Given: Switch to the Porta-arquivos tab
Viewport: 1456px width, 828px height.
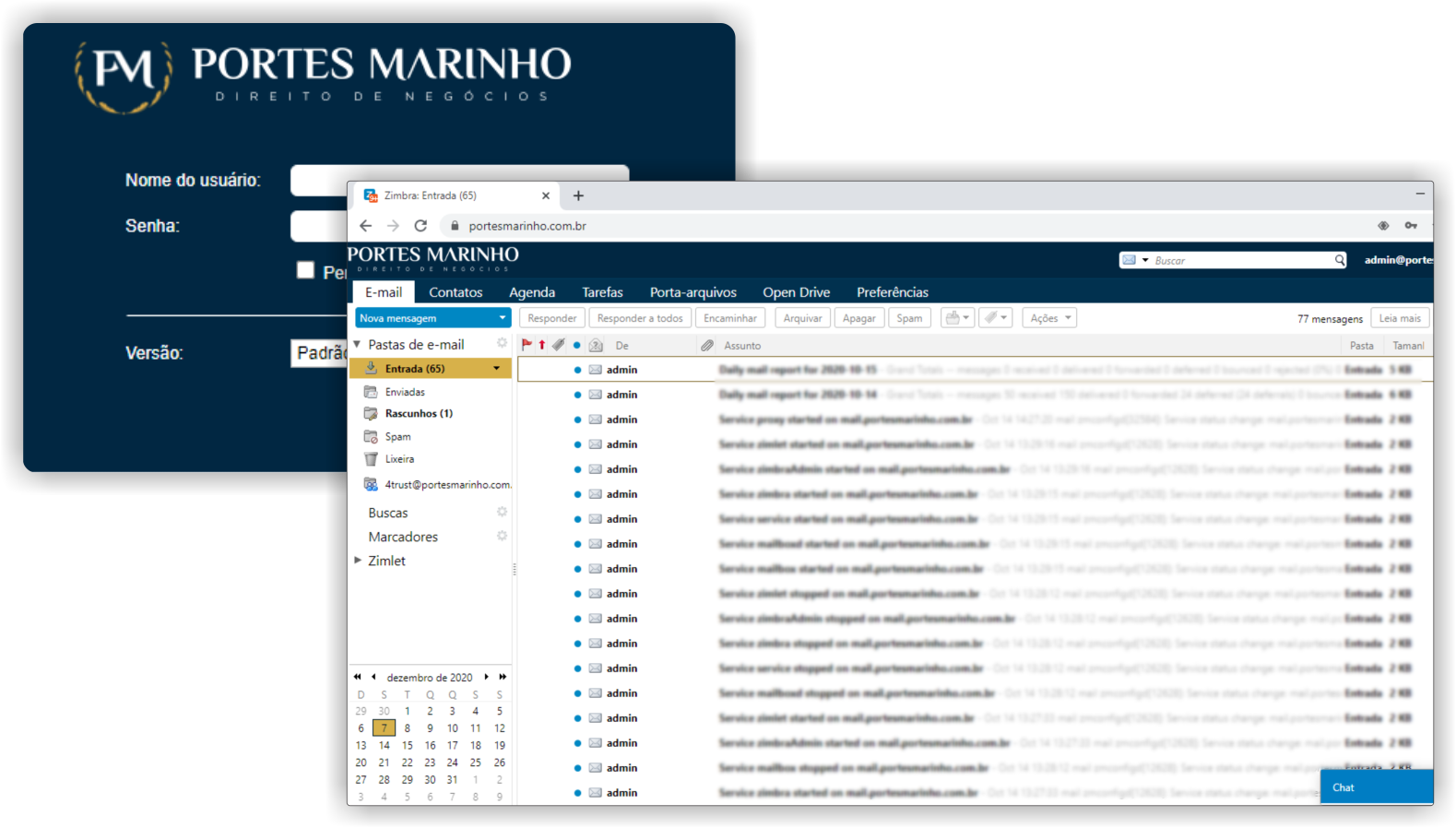Looking at the screenshot, I should pyautogui.click(x=693, y=292).
